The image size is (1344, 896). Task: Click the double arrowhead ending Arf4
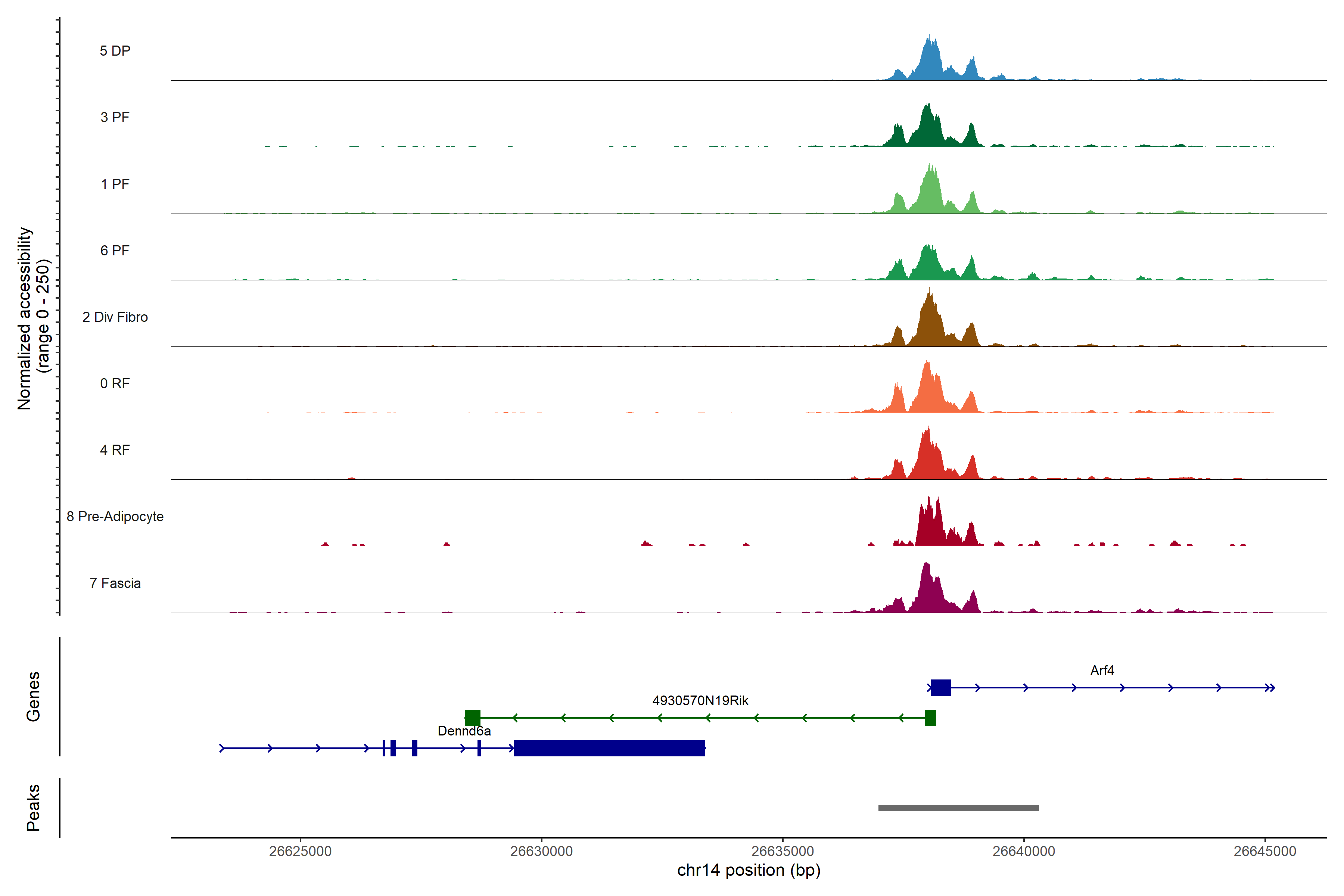[1270, 687]
